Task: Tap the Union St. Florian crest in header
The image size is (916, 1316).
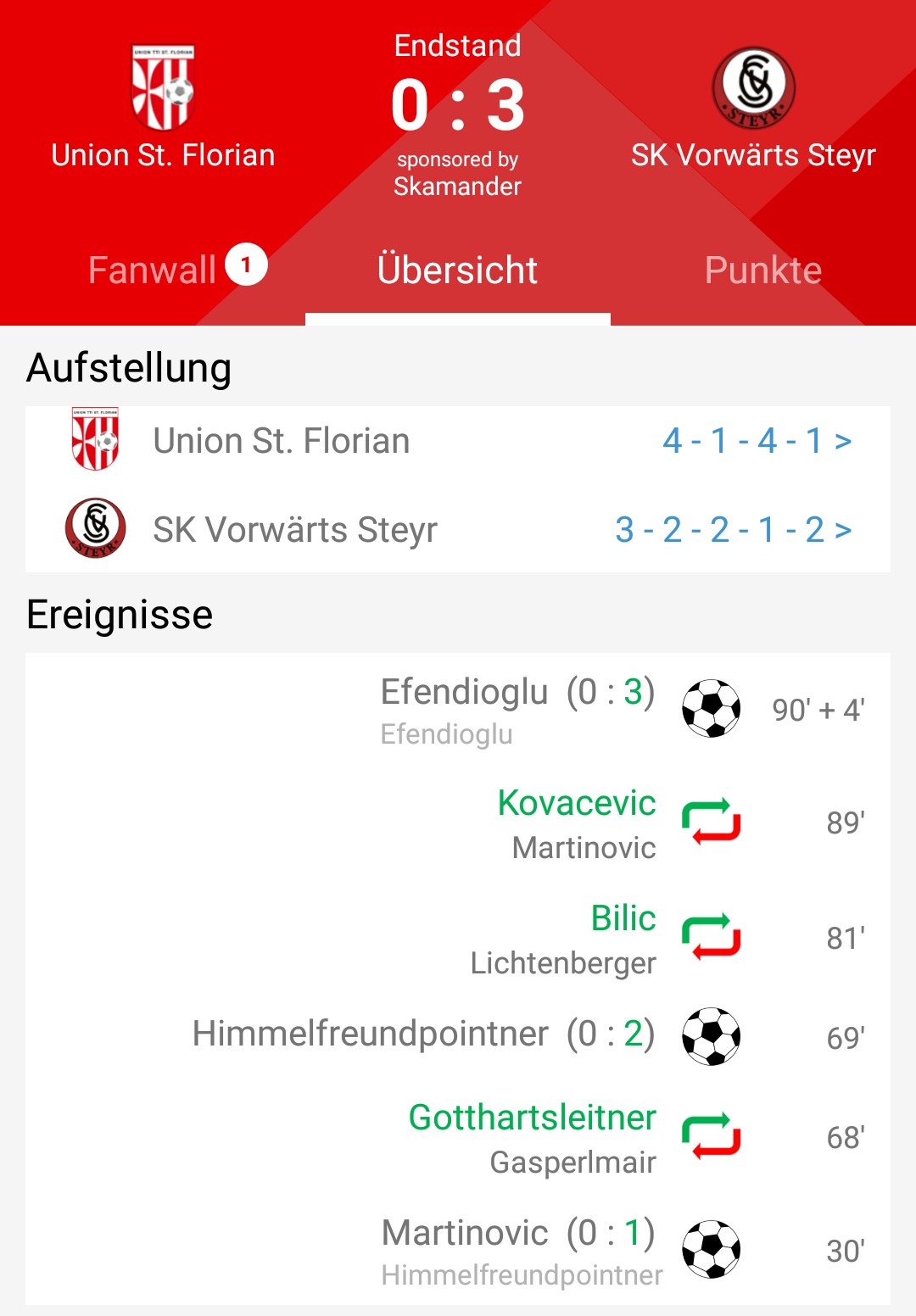Action: 163,87
